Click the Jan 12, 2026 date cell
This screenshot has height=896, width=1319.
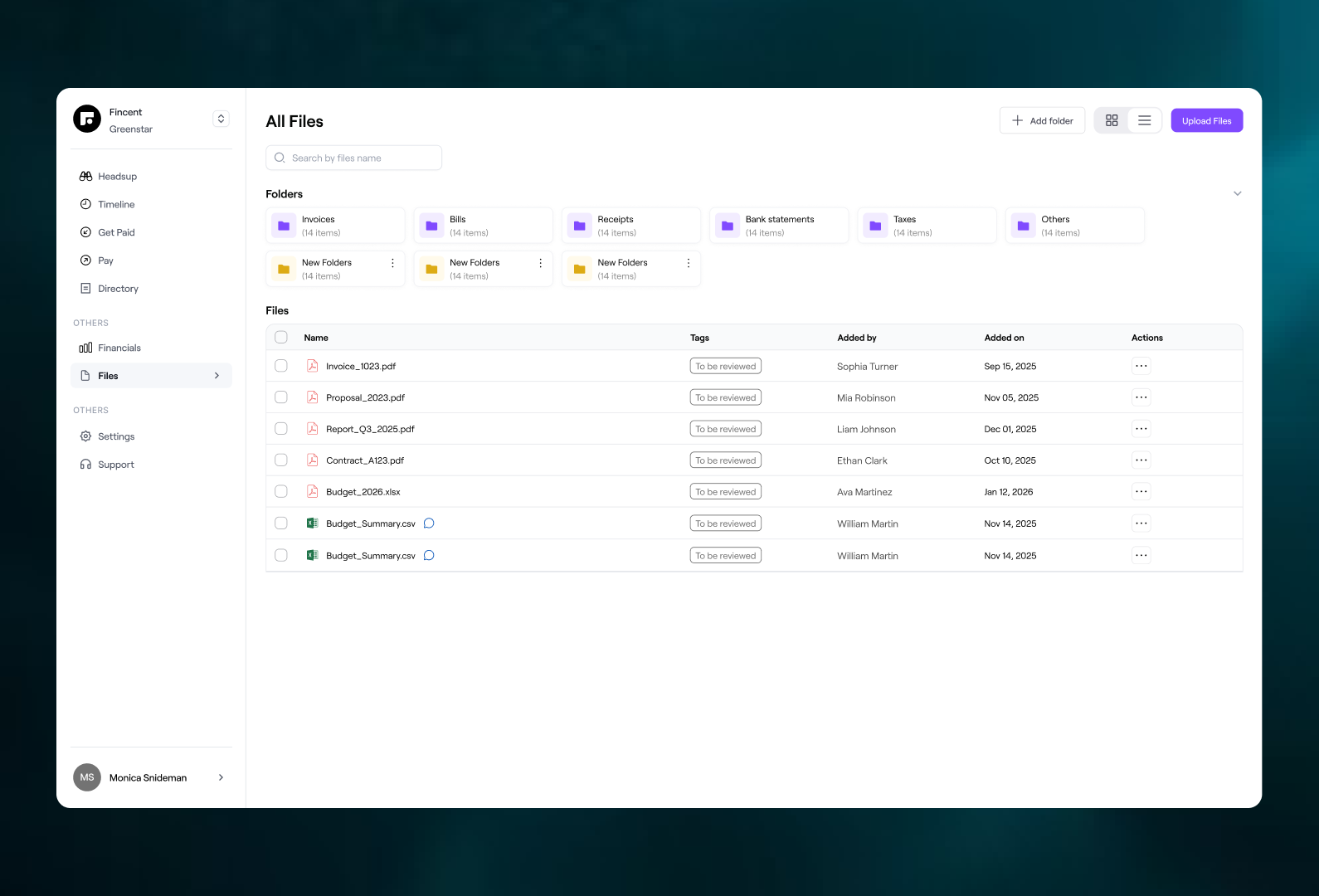click(x=1009, y=492)
